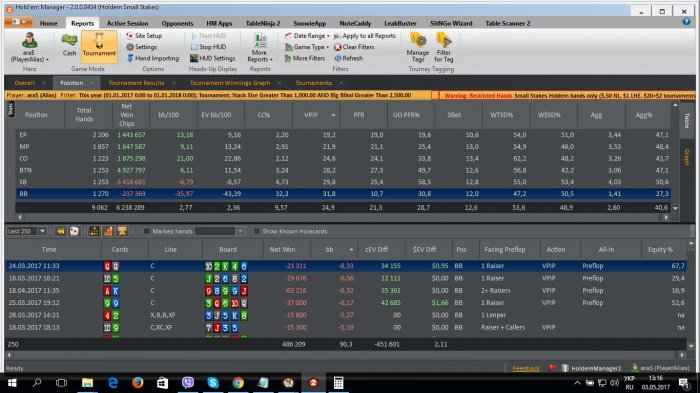Click the Refresh filters icon
Image resolution: width=700 pixels, height=393 pixels.
pos(338,58)
